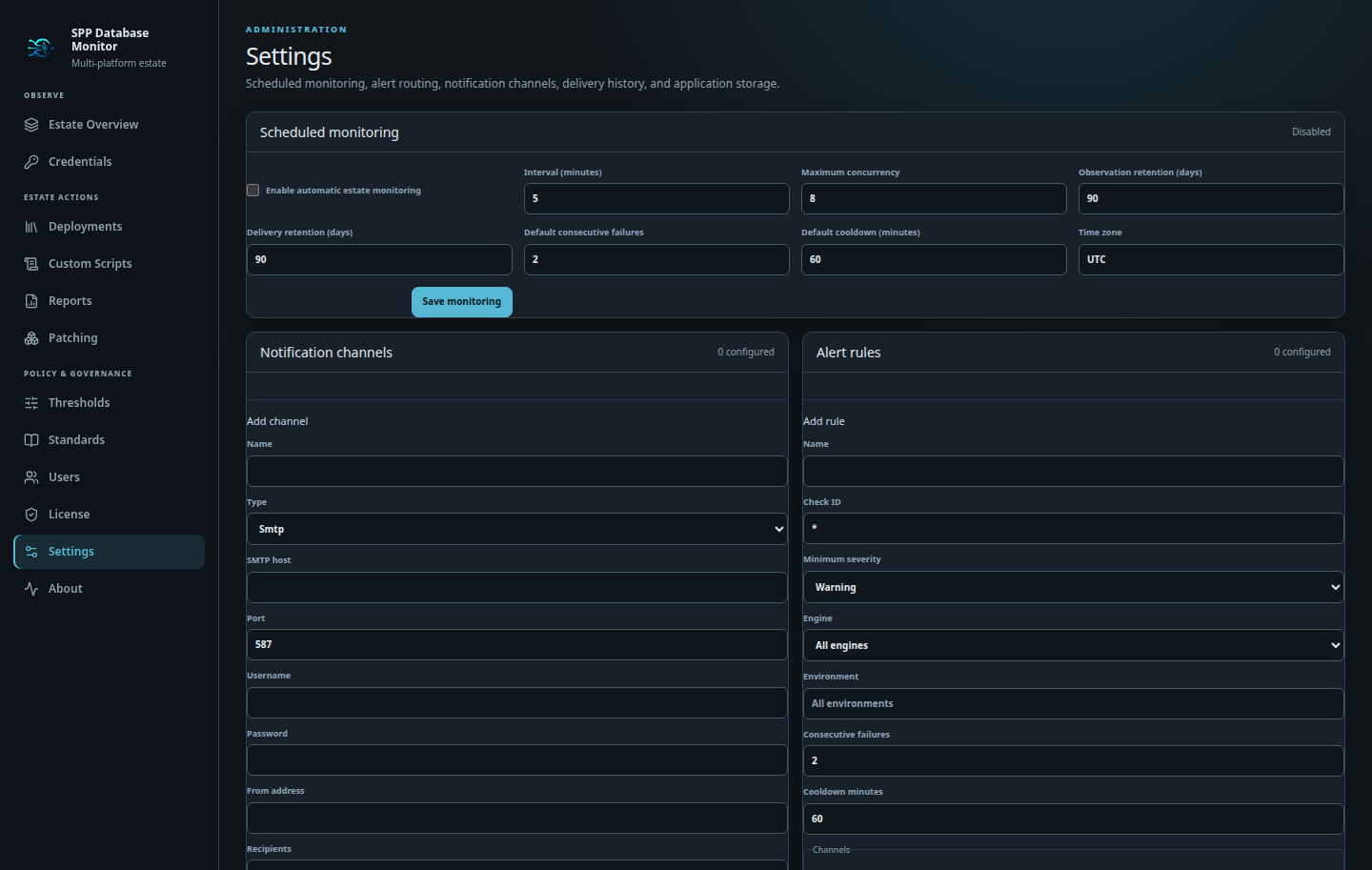Click the Time zone field showing UTC
Image resolution: width=1372 pixels, height=870 pixels.
1211,259
